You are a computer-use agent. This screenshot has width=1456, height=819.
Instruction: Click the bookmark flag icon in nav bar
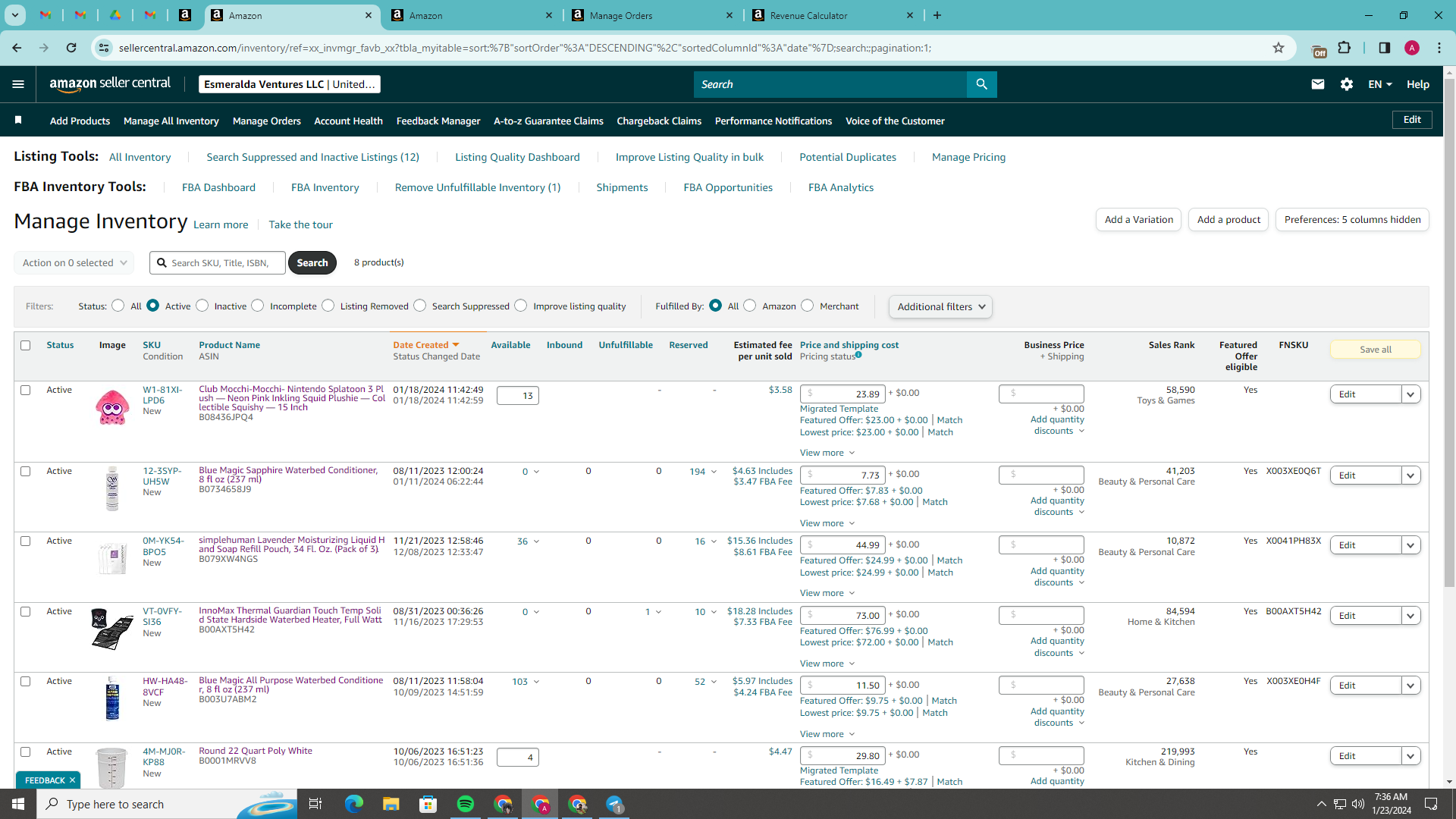click(18, 120)
